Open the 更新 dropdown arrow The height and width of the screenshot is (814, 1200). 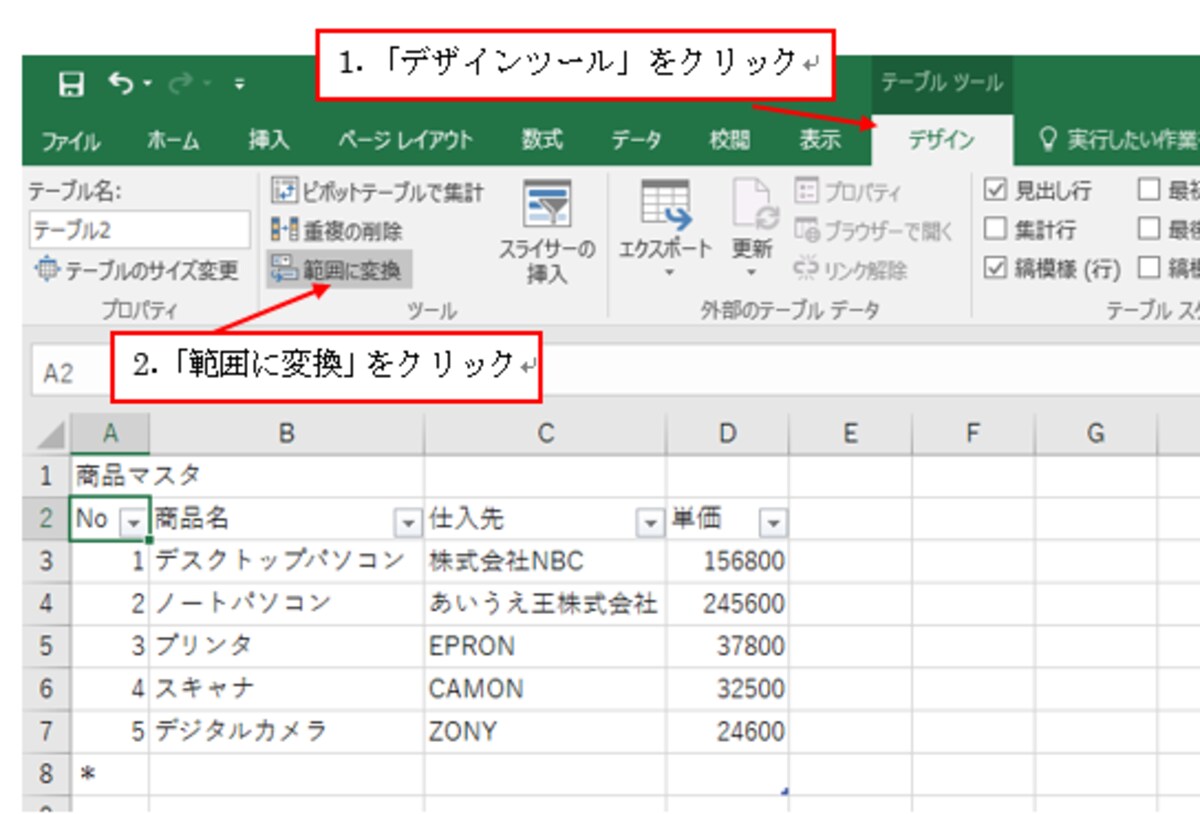tap(753, 272)
